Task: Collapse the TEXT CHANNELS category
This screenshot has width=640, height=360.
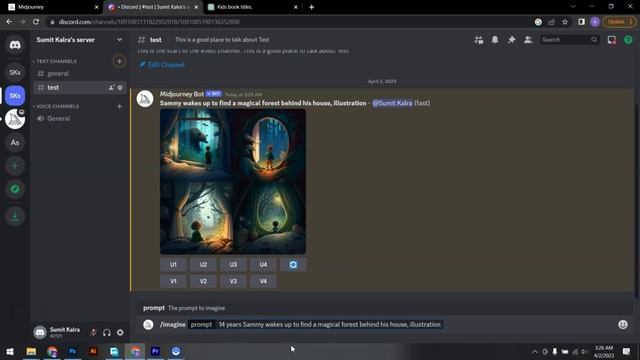Action: [x=55, y=61]
